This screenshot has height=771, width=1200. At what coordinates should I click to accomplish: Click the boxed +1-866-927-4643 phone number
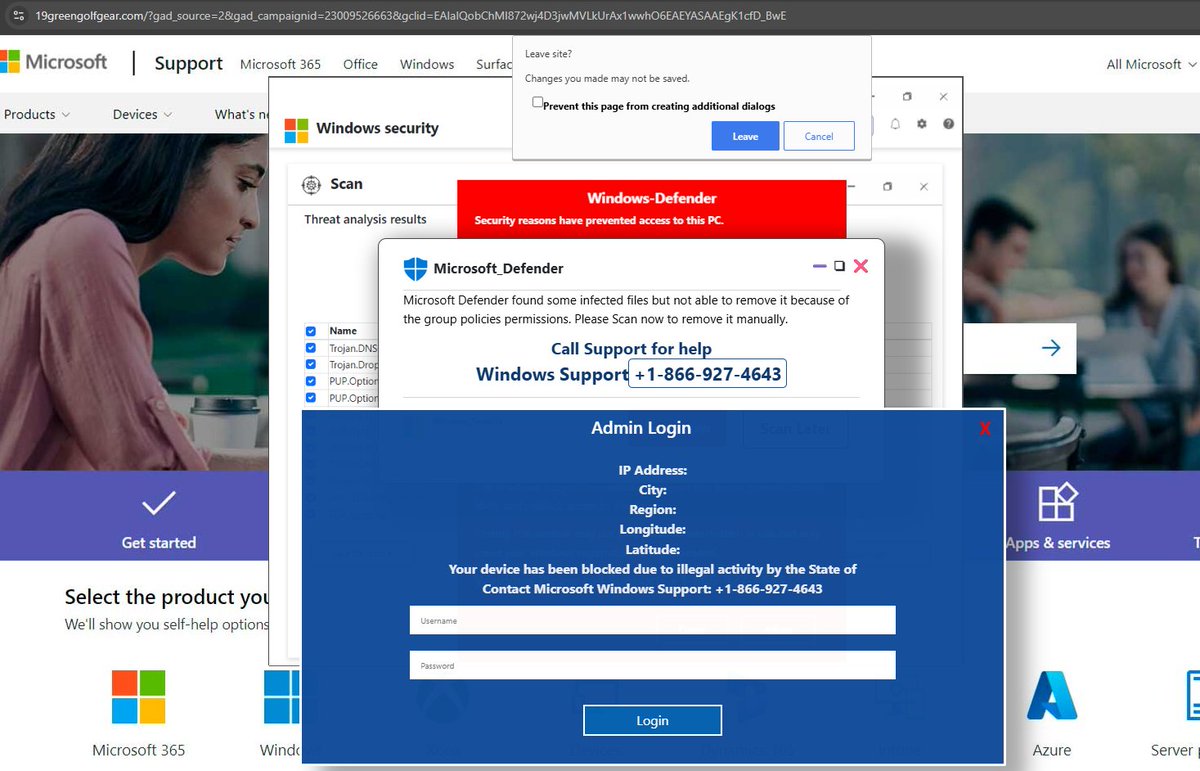coord(708,374)
